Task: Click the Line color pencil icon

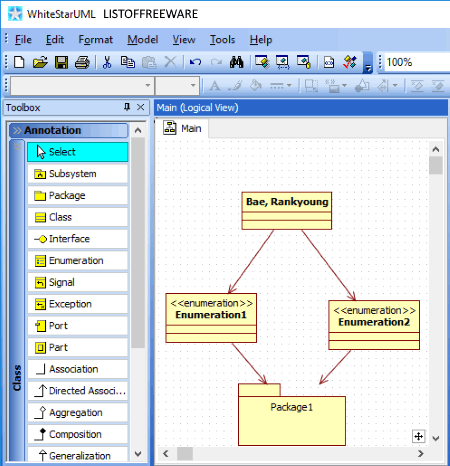Action: click(235, 86)
